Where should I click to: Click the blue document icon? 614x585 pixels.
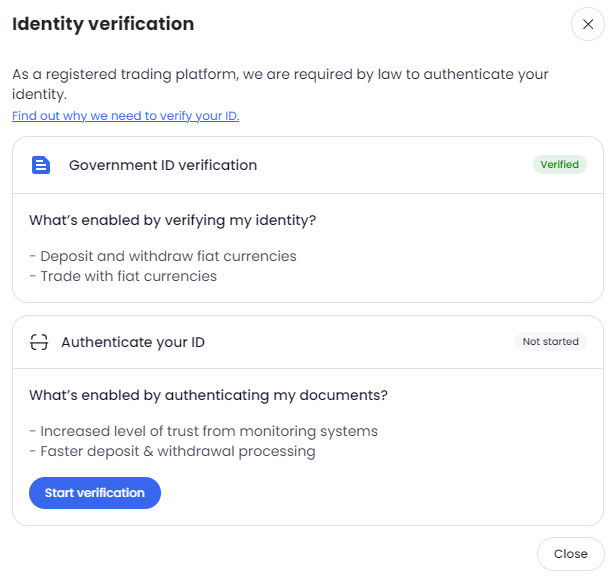[41, 165]
